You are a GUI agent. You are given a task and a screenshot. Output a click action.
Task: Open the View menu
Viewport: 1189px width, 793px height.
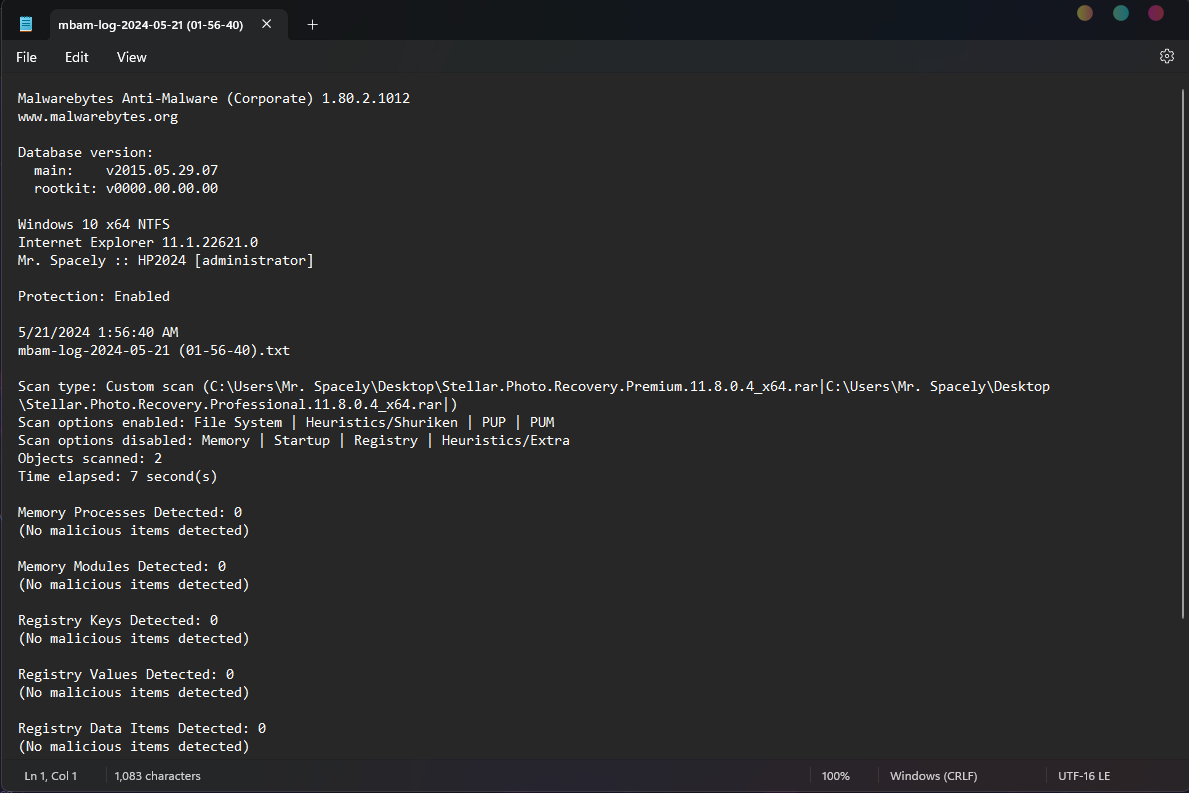[131, 58]
